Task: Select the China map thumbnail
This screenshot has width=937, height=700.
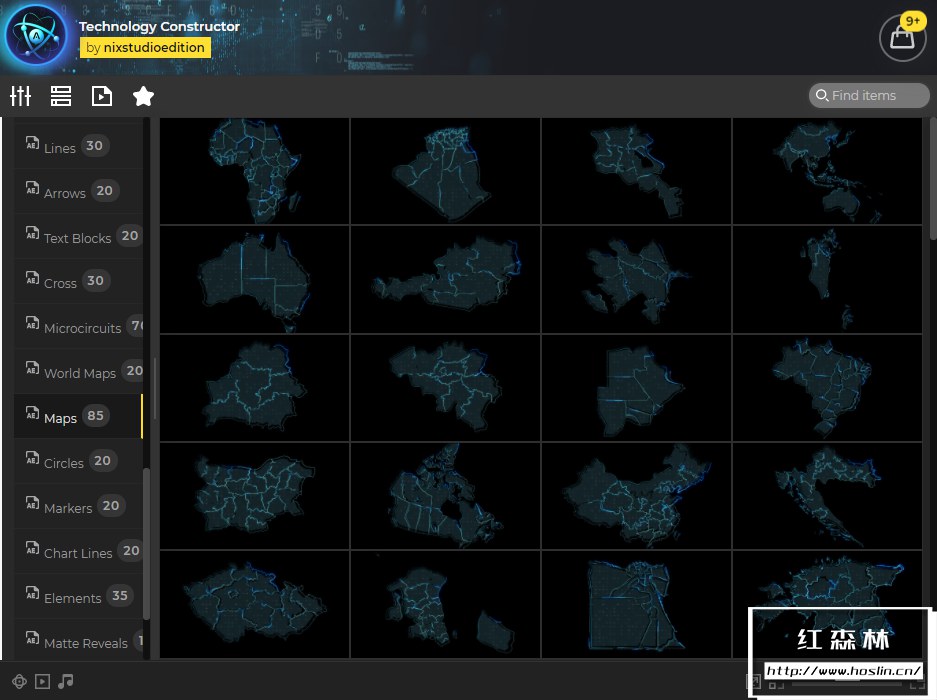Action: tap(636, 496)
